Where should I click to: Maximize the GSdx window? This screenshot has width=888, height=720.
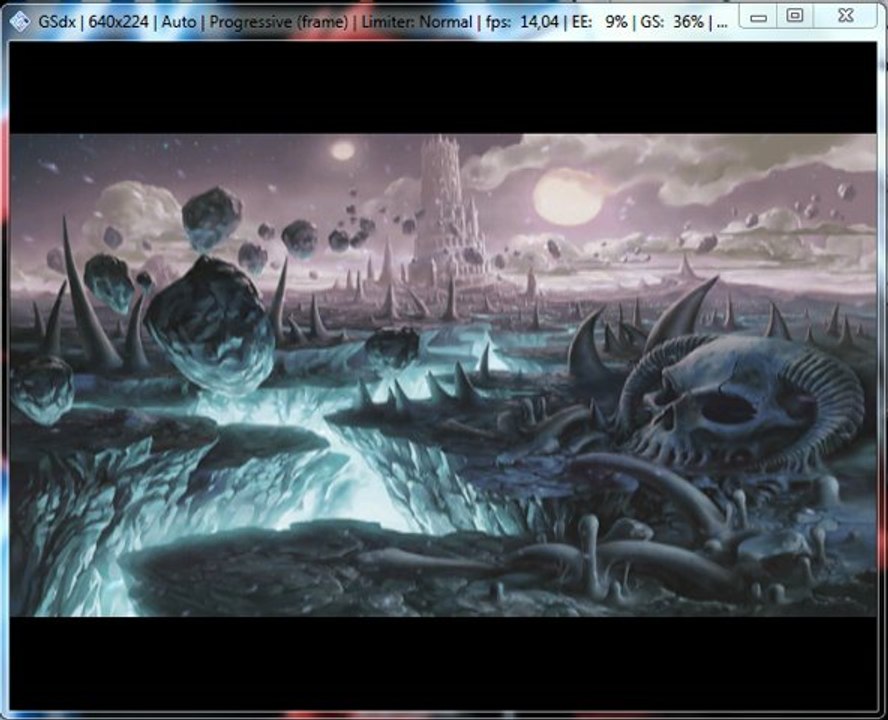point(795,16)
